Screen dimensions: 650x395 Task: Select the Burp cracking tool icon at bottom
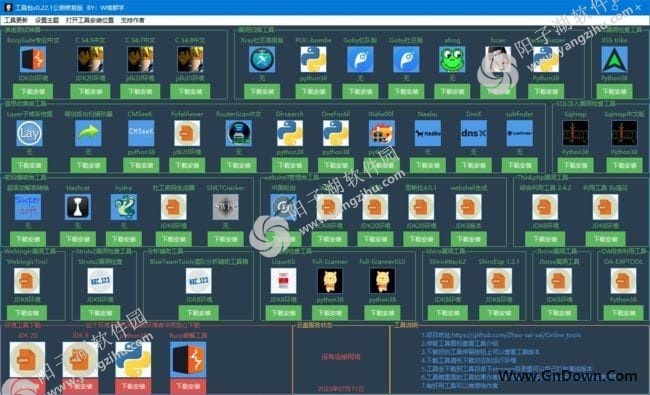tap(188, 359)
